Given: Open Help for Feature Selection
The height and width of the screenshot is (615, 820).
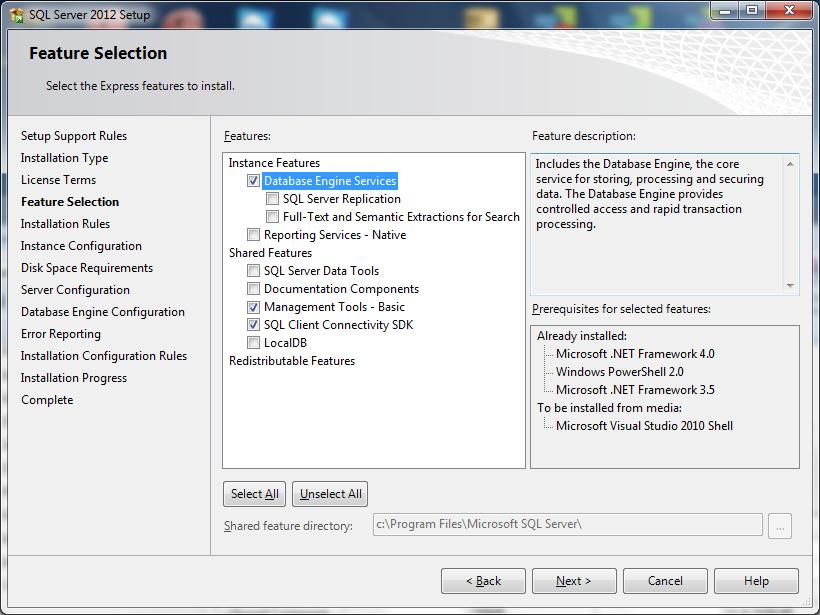Looking at the screenshot, I should [756, 581].
